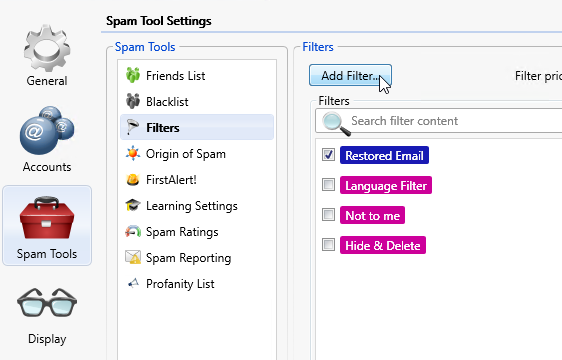
Task: Select the red Spam Tools toolbox icon
Action: tap(47, 218)
